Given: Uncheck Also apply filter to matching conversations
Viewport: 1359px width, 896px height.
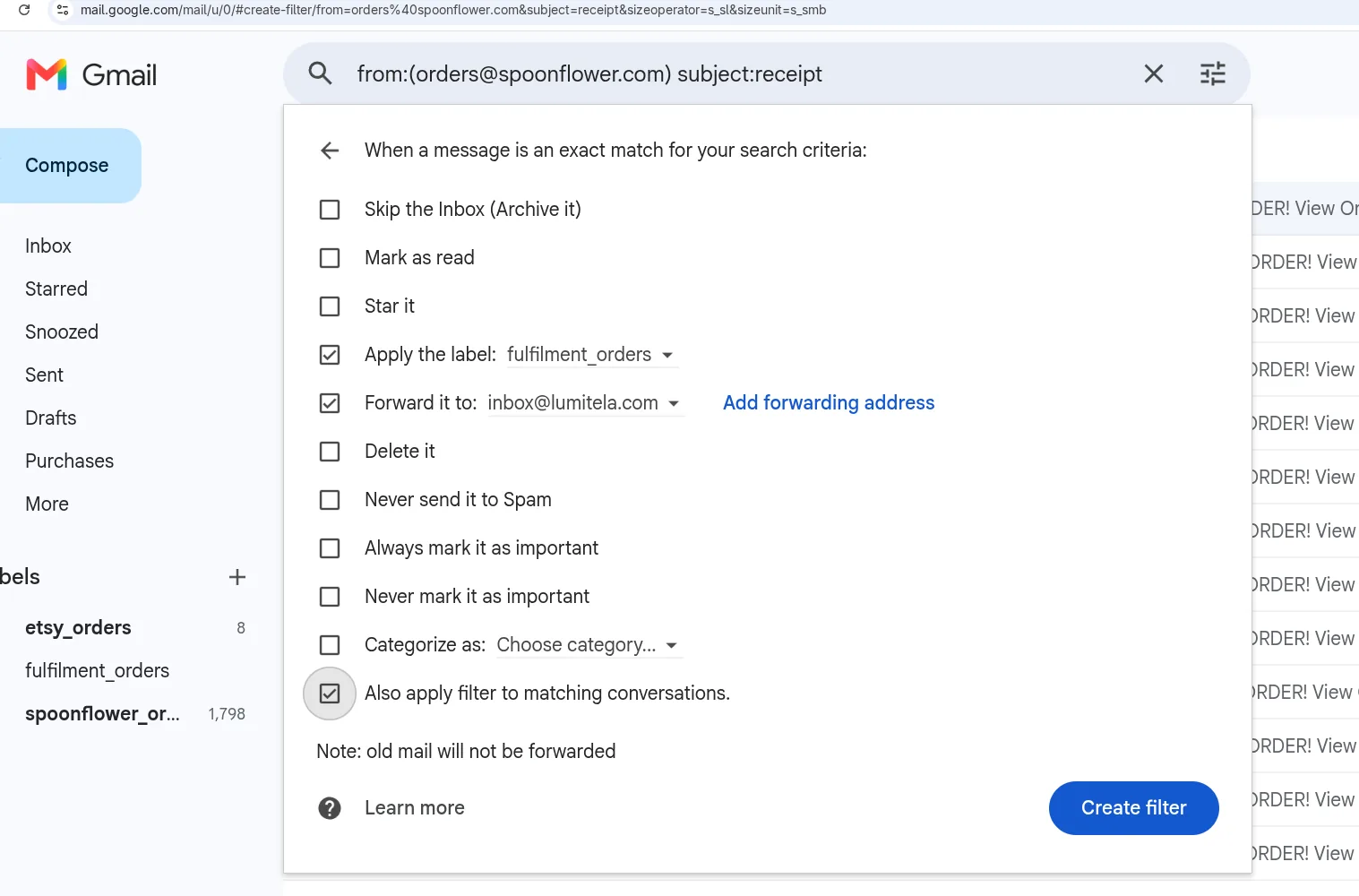Looking at the screenshot, I should point(330,694).
